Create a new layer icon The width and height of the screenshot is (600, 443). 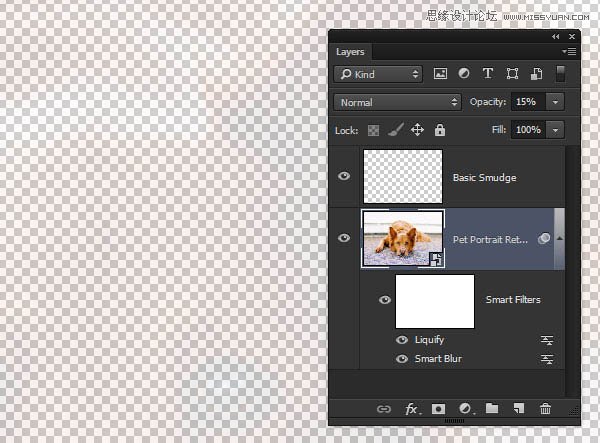[519, 409]
